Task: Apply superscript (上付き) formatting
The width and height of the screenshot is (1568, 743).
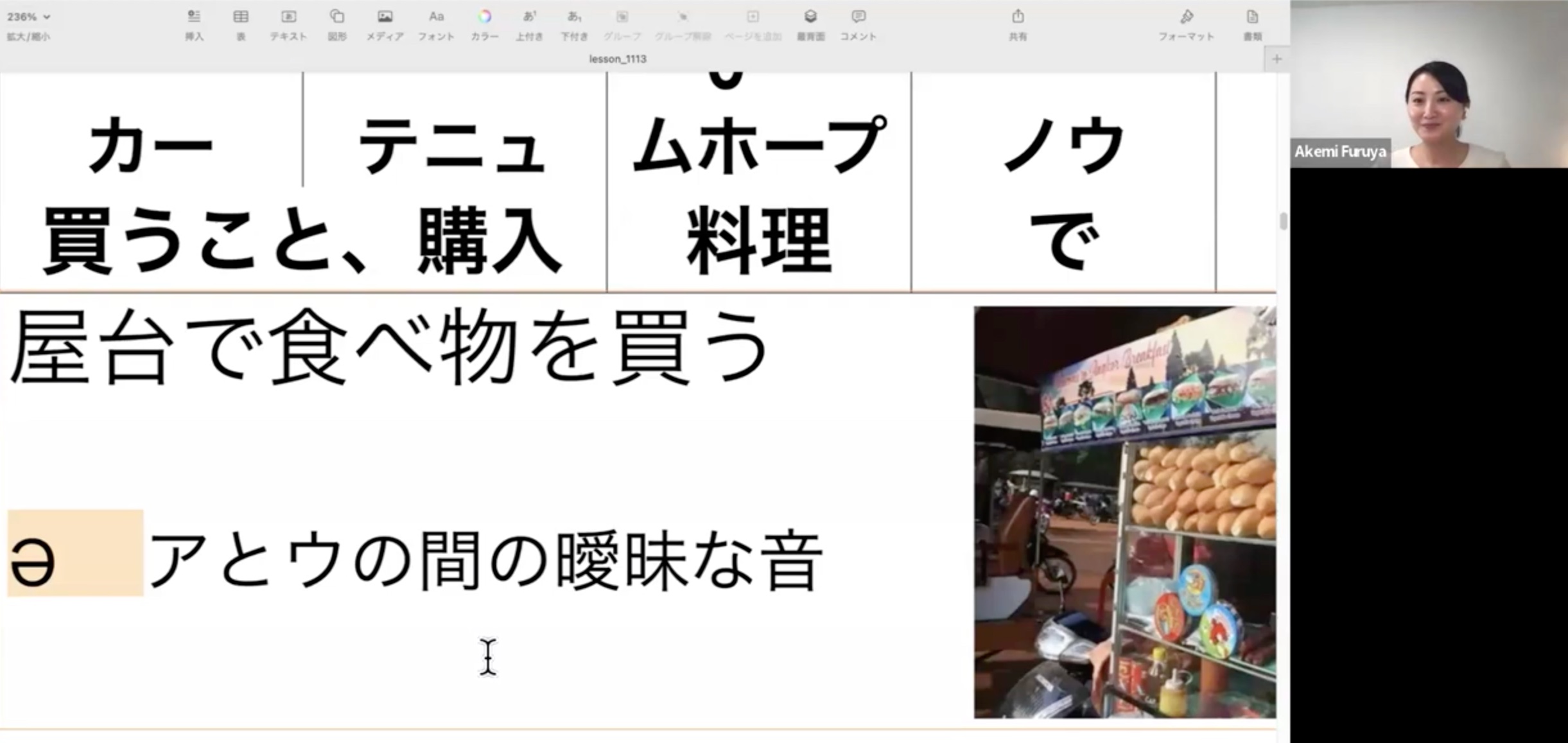Action: click(x=529, y=17)
